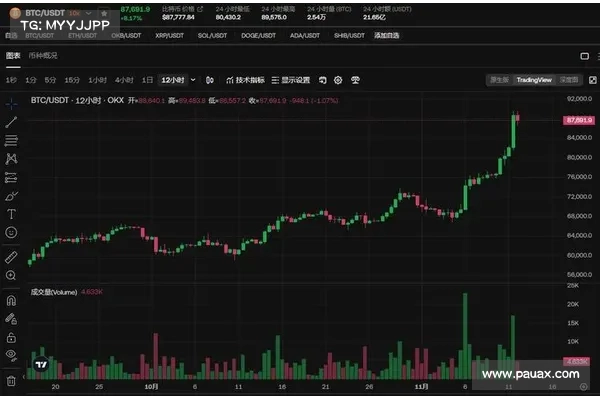Click the panel layout icon at top right
The height and width of the screenshot is (400, 600).
[x=584, y=56]
